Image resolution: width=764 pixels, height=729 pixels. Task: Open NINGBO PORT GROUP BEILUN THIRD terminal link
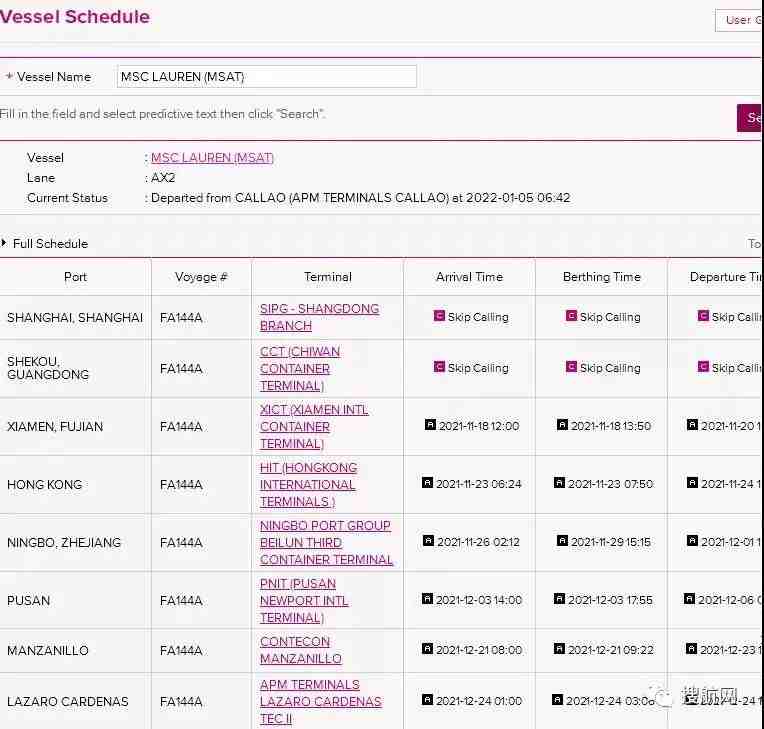pyautogui.click(x=326, y=542)
